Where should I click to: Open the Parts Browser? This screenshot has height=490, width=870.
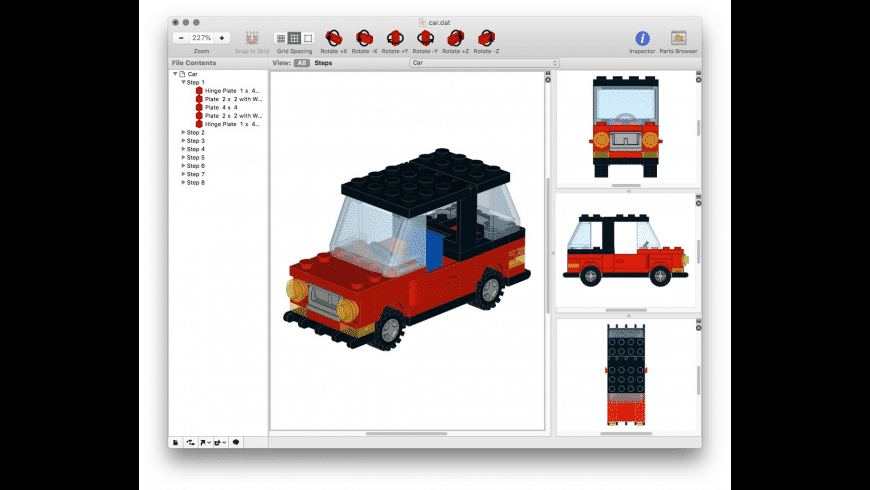click(x=678, y=38)
